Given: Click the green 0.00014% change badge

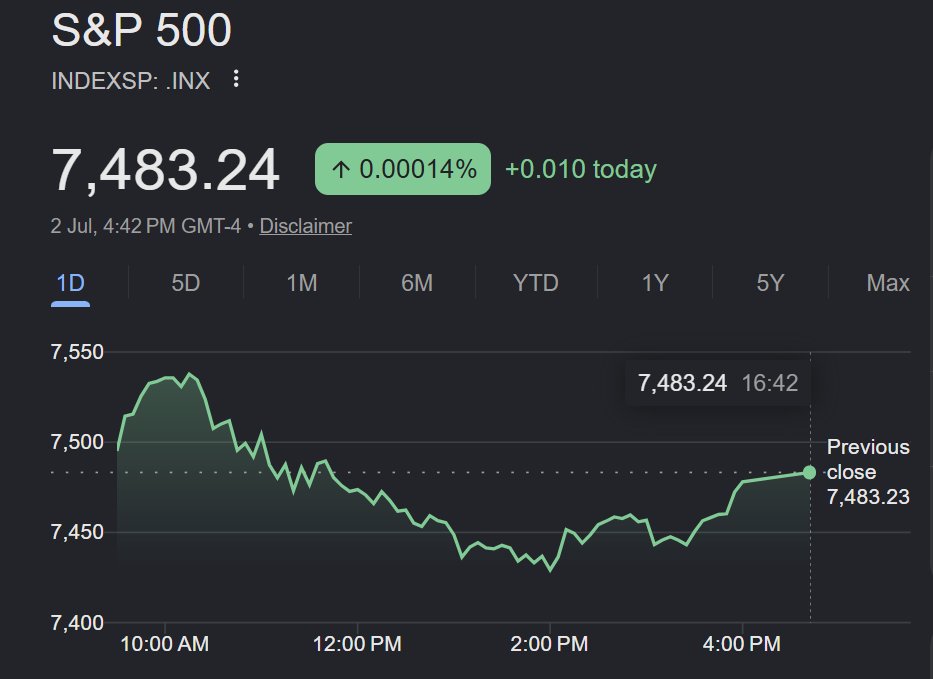Looking at the screenshot, I should 403,169.
